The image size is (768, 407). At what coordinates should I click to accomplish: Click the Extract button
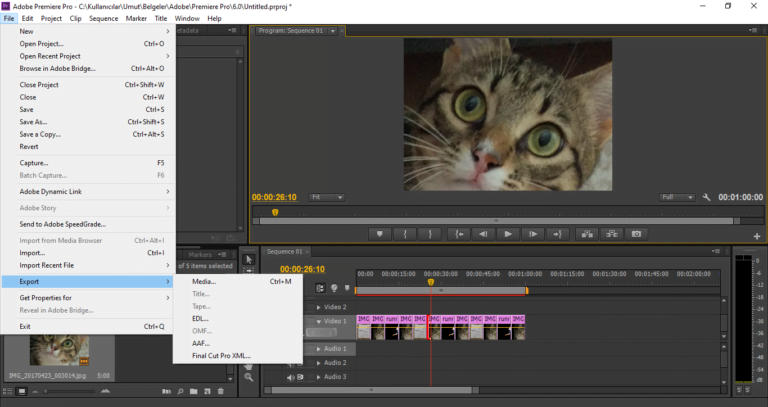[612, 234]
